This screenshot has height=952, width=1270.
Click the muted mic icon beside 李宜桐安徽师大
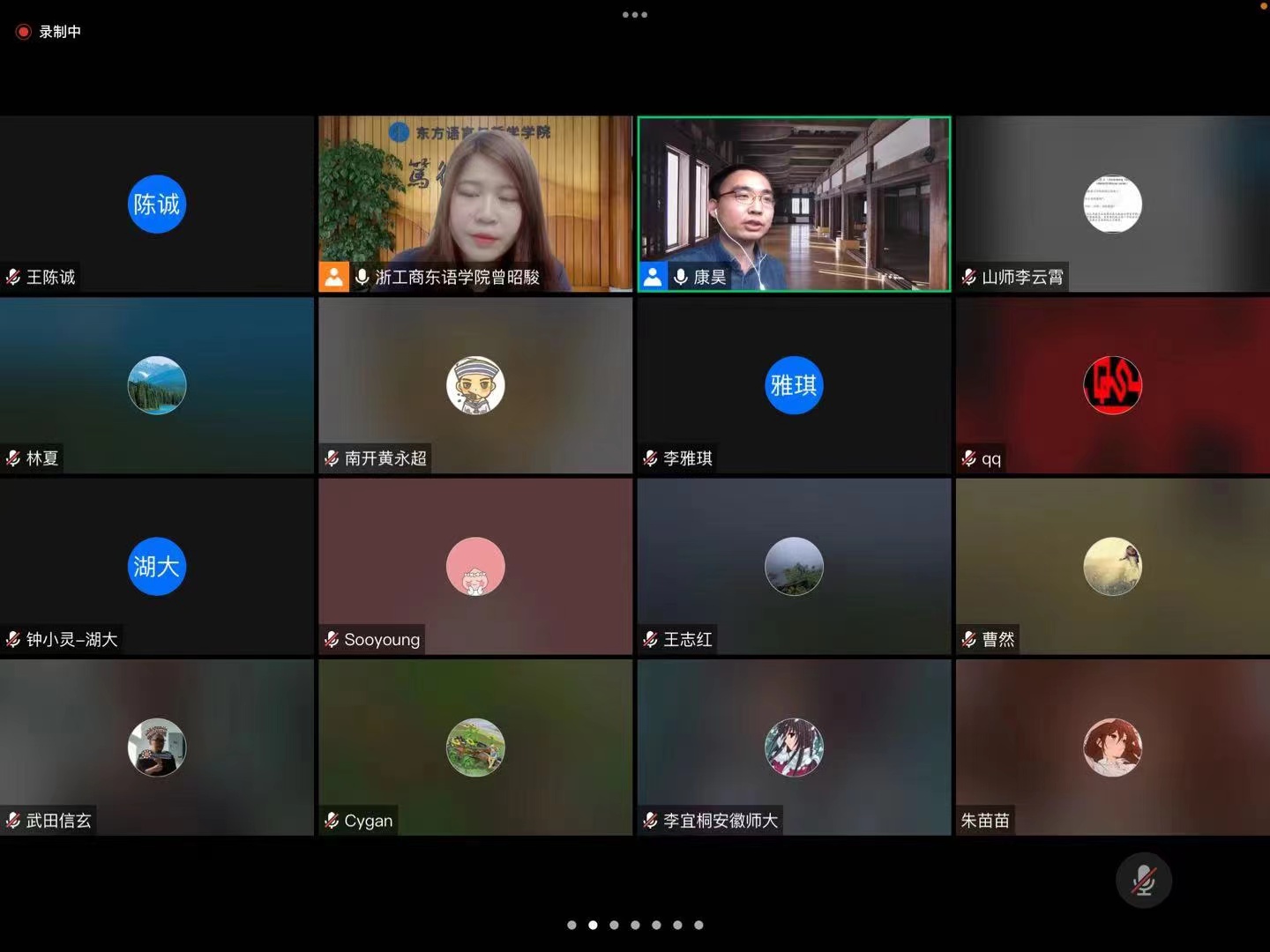[x=651, y=821]
